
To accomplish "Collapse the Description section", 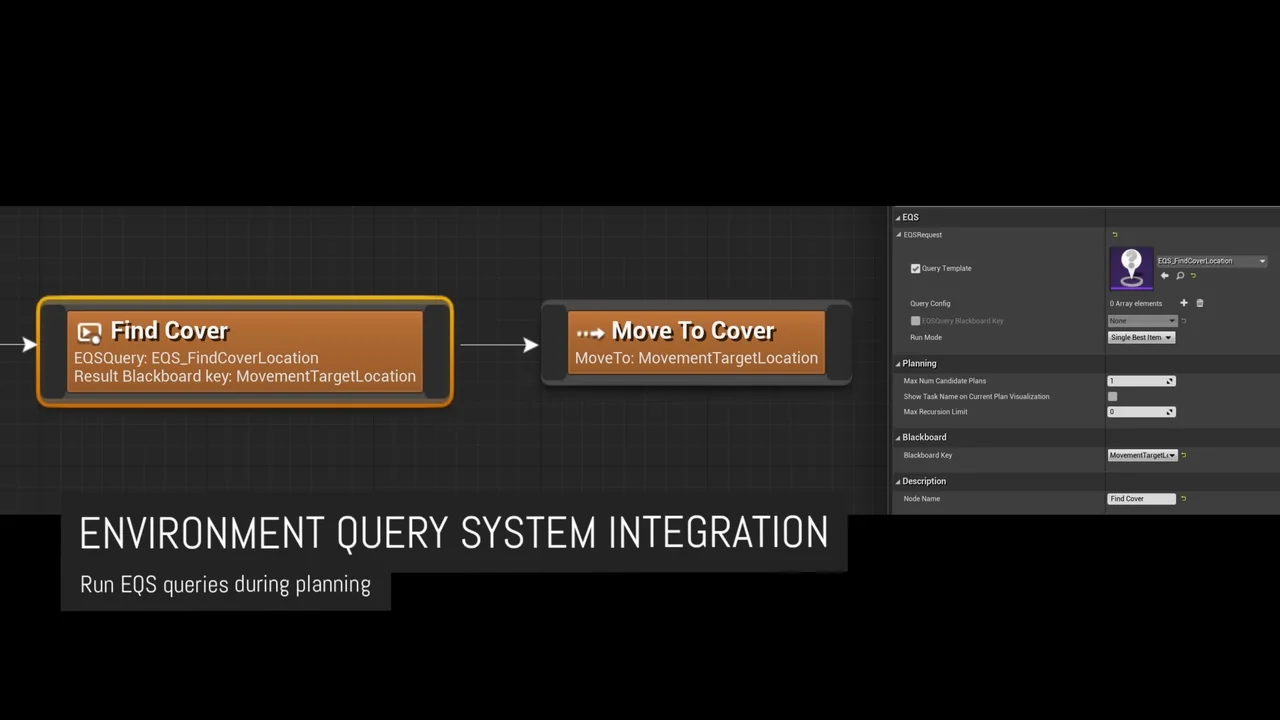I will (899, 482).
